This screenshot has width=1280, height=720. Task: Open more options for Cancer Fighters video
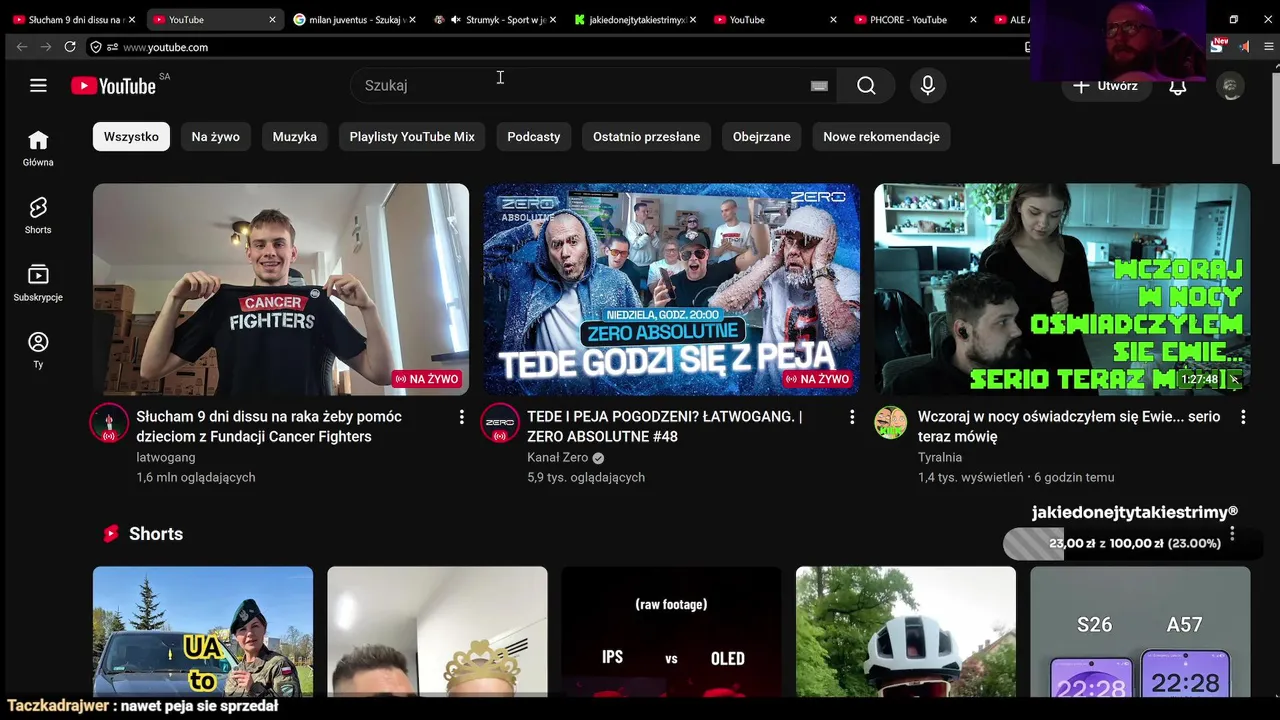461,417
